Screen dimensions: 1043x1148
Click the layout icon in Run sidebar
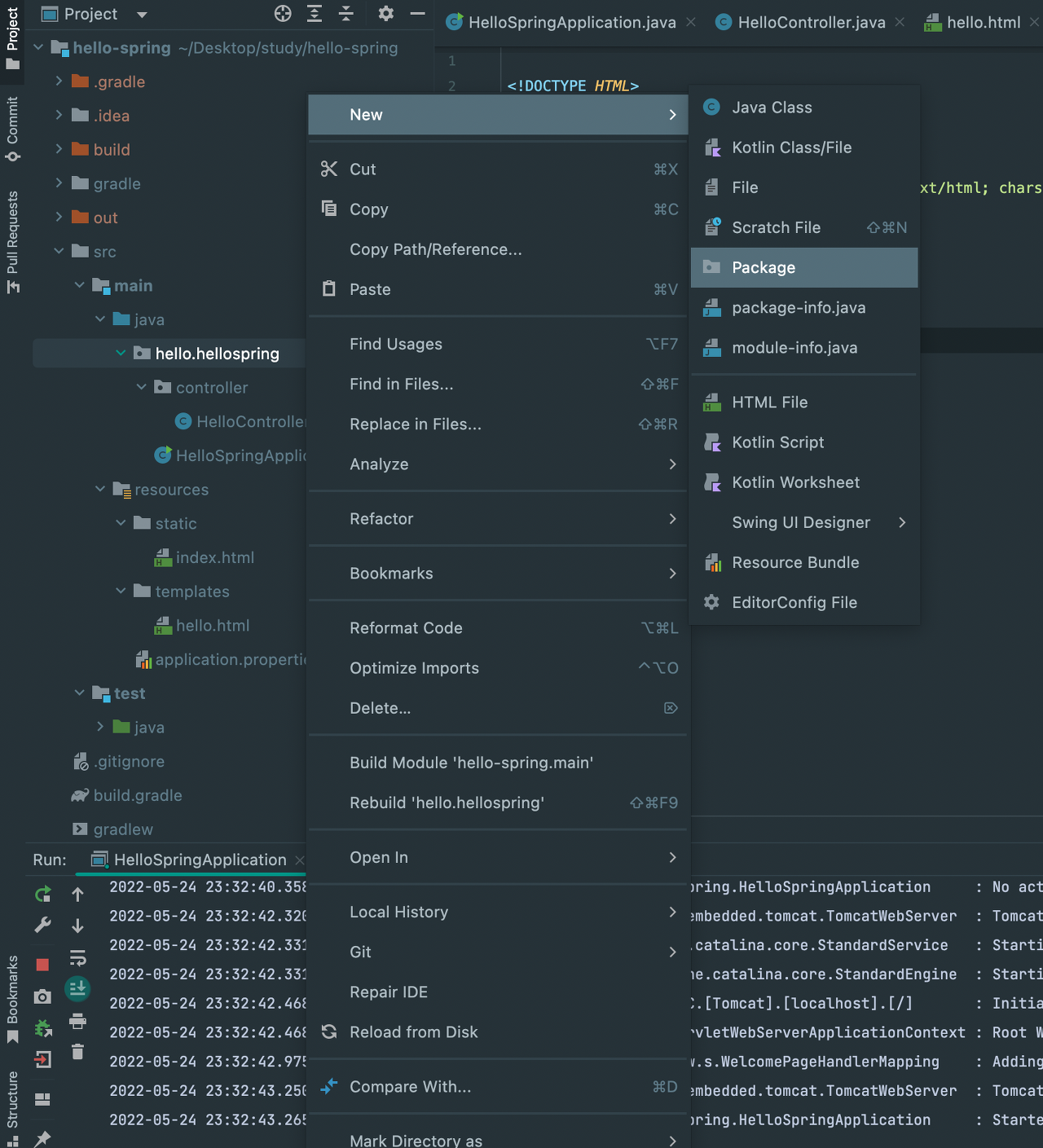[x=43, y=1099]
